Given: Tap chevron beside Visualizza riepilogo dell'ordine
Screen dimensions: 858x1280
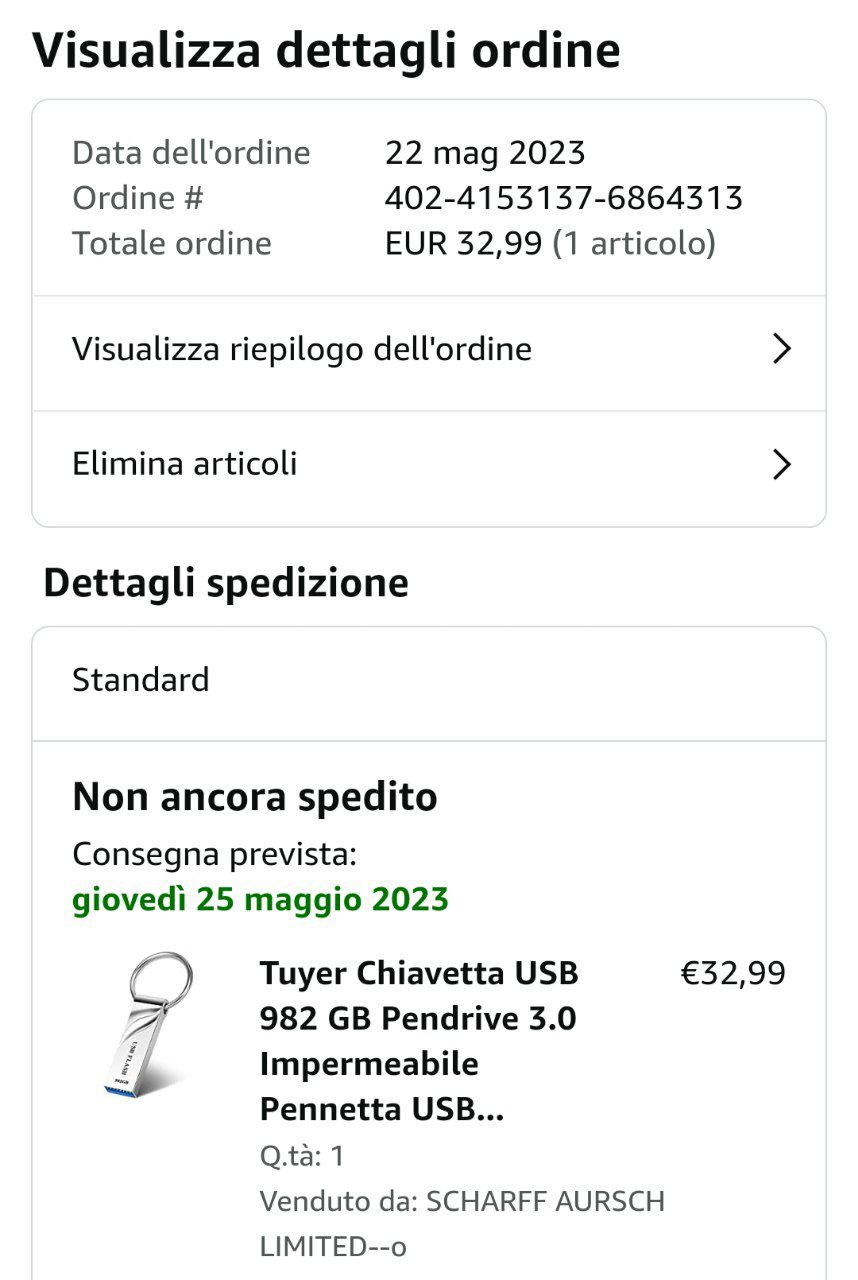Looking at the screenshot, I should point(782,349).
